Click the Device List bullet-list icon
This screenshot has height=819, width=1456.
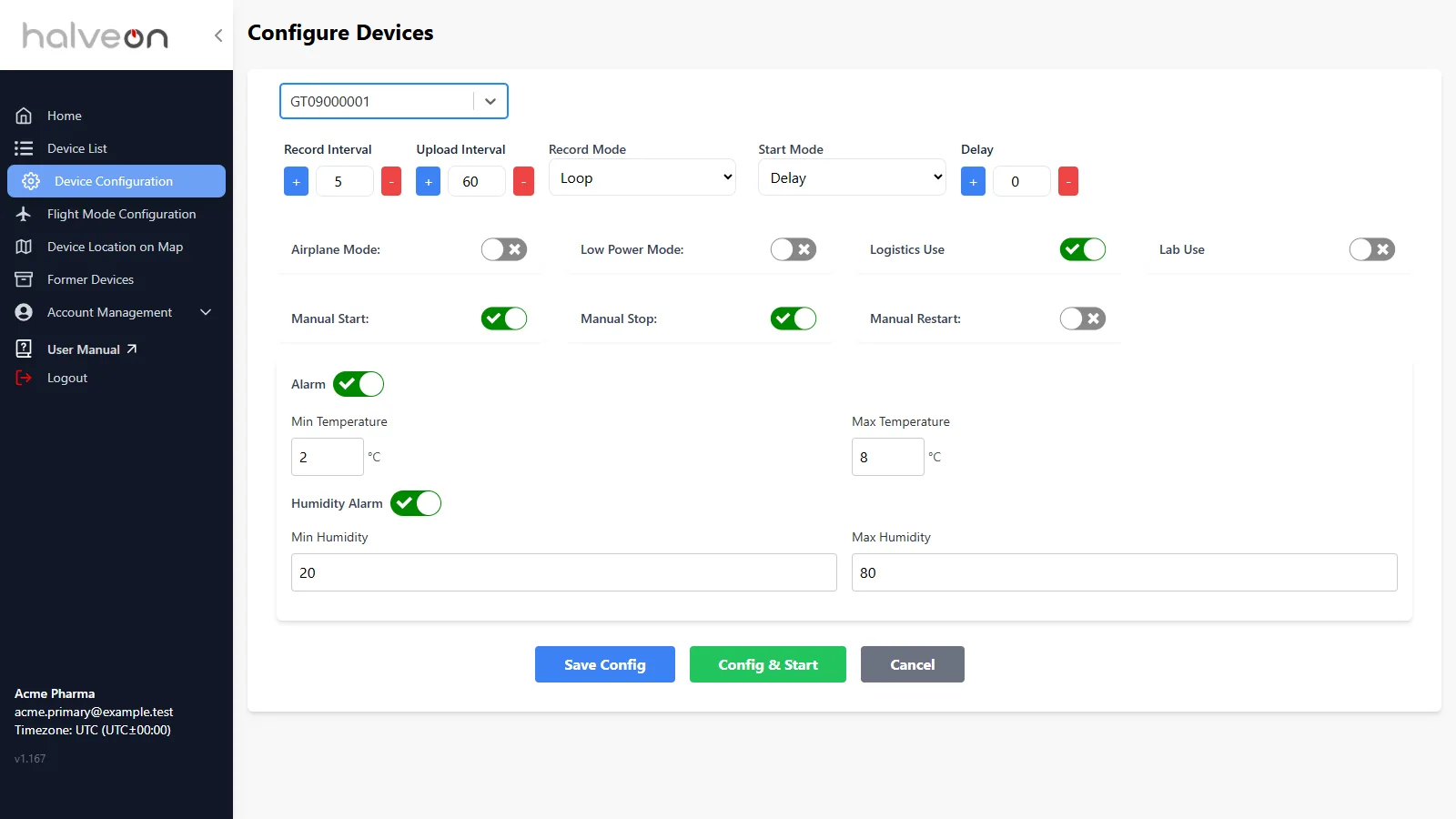[x=24, y=148]
